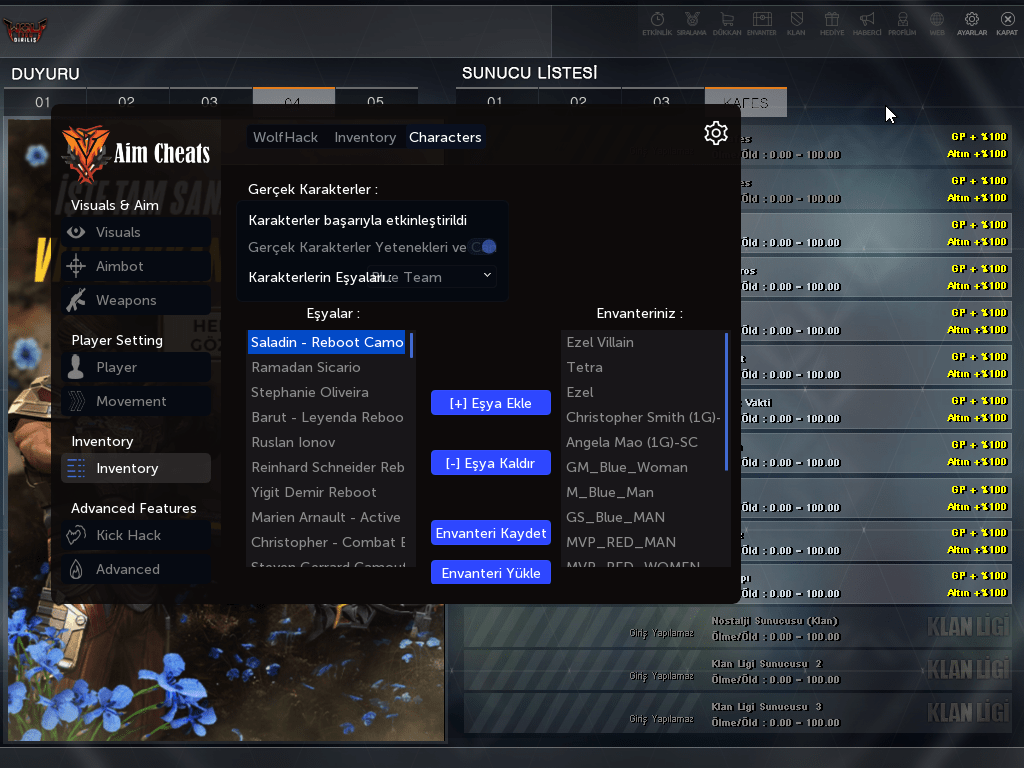Viewport: 1024px width, 768px height.
Task: Click the [+] Eşya Ekle button
Action: coord(490,403)
